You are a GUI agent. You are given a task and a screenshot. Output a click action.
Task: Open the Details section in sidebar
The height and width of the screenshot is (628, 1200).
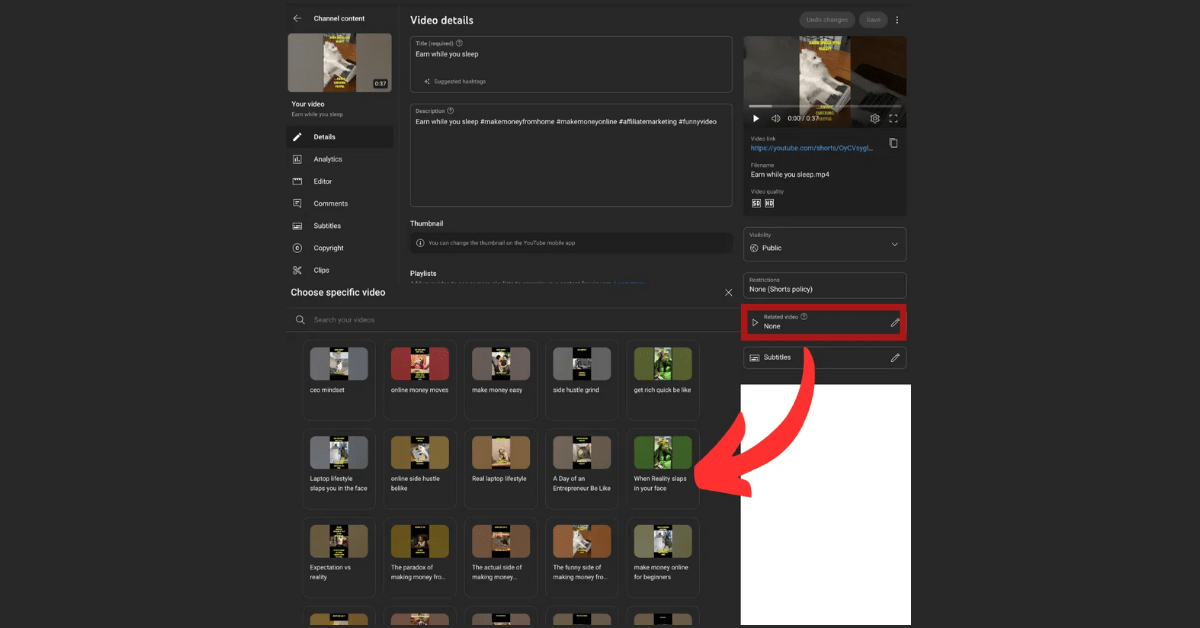(339, 137)
